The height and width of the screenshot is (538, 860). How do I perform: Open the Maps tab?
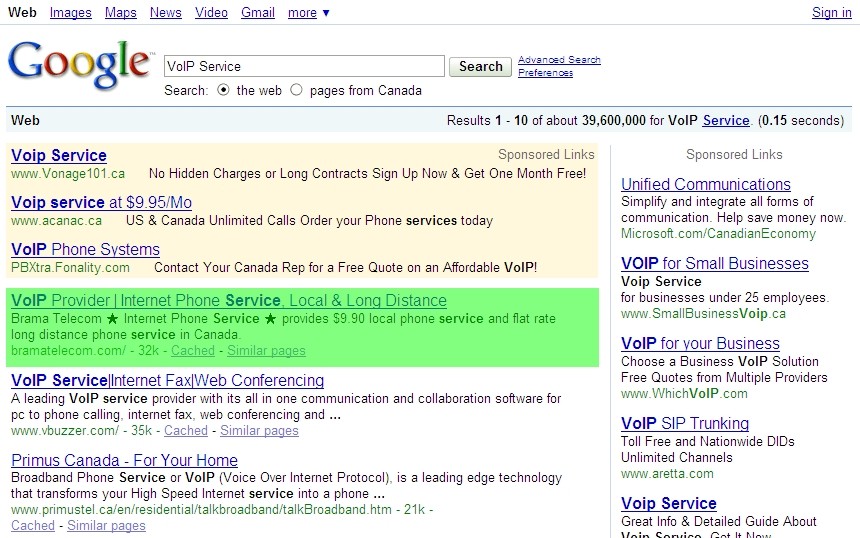[121, 13]
